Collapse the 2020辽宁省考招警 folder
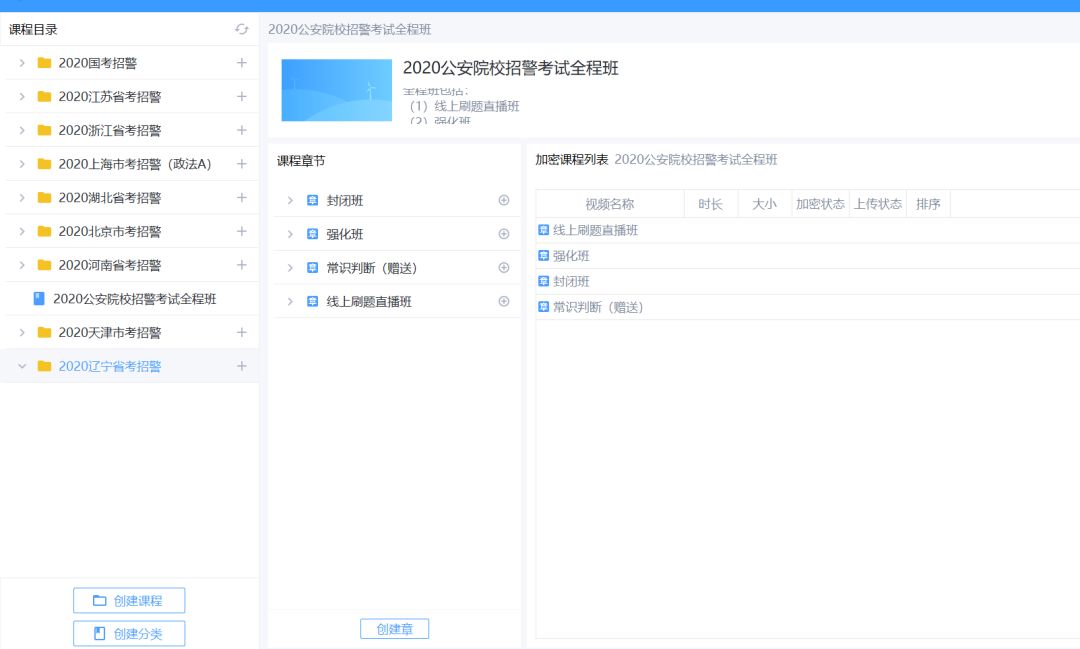Screen dimensions: 1080x649 coord(22,366)
